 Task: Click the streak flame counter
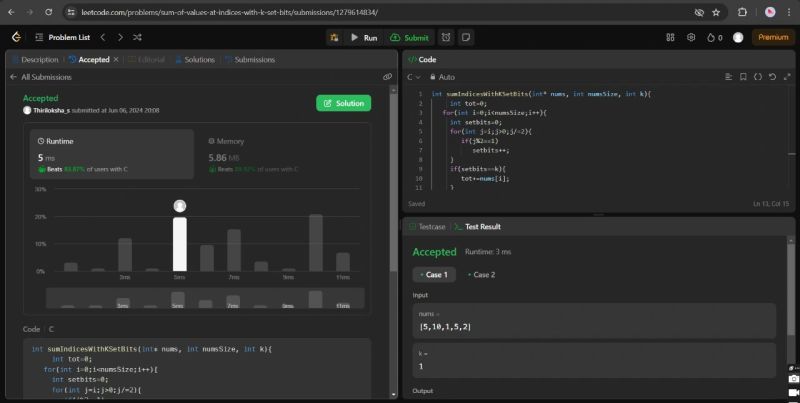[x=714, y=37]
